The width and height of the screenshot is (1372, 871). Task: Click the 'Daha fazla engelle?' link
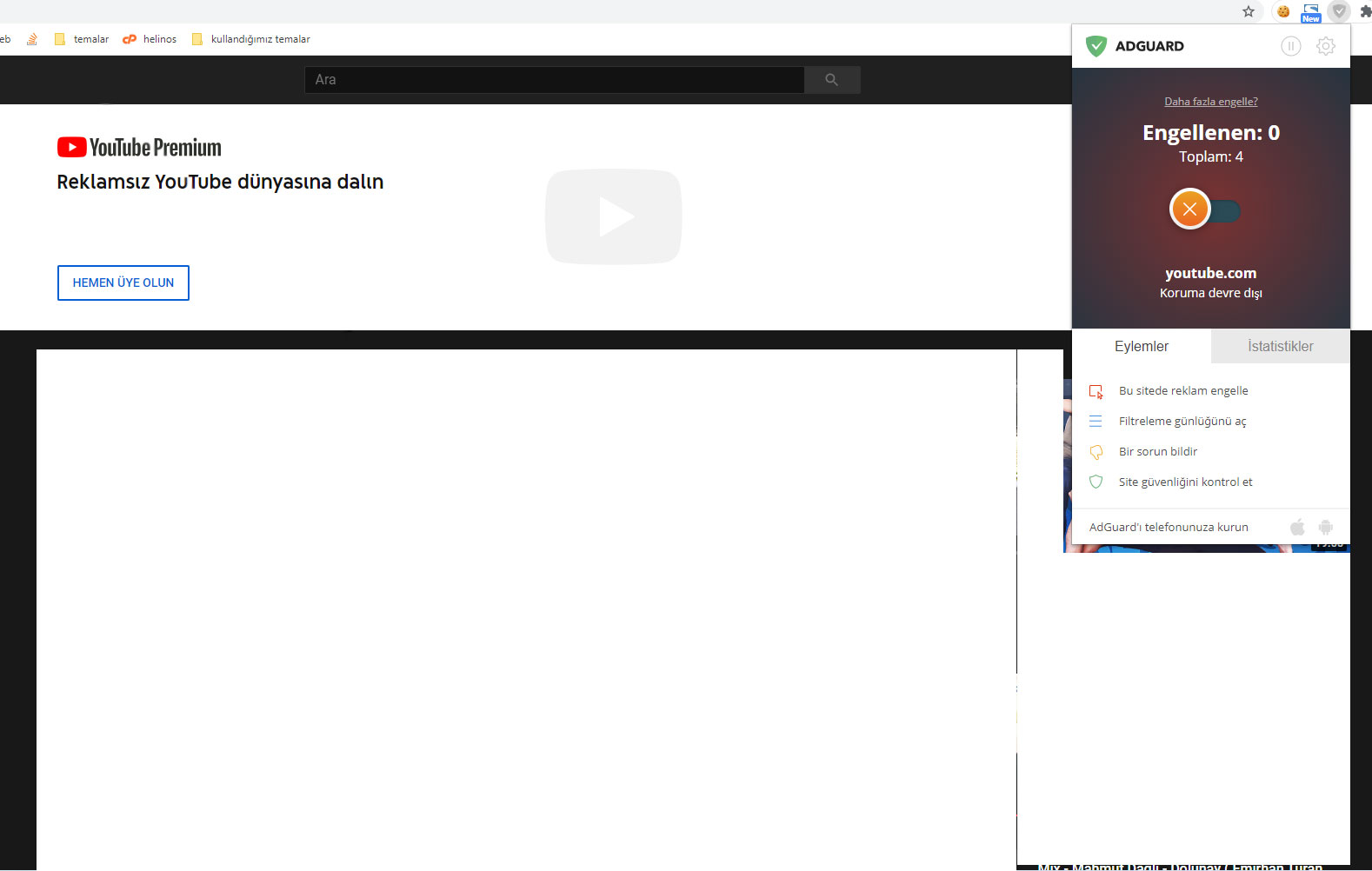[x=1211, y=102]
